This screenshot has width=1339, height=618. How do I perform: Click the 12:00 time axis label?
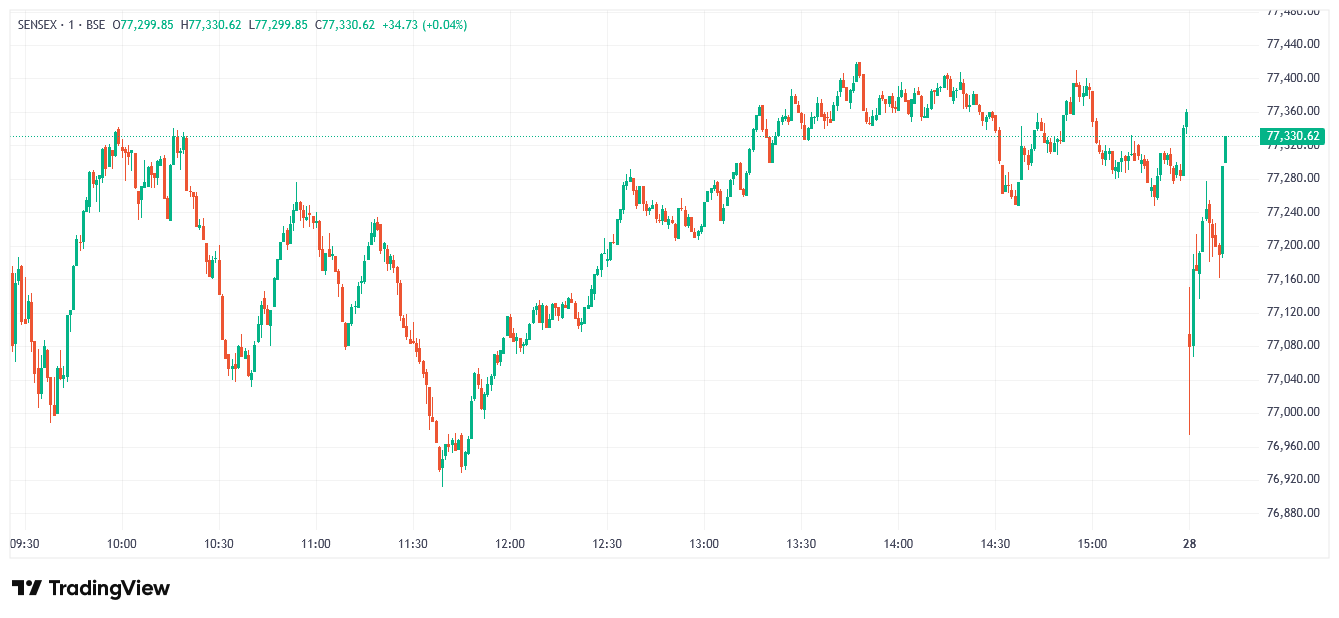[510, 544]
